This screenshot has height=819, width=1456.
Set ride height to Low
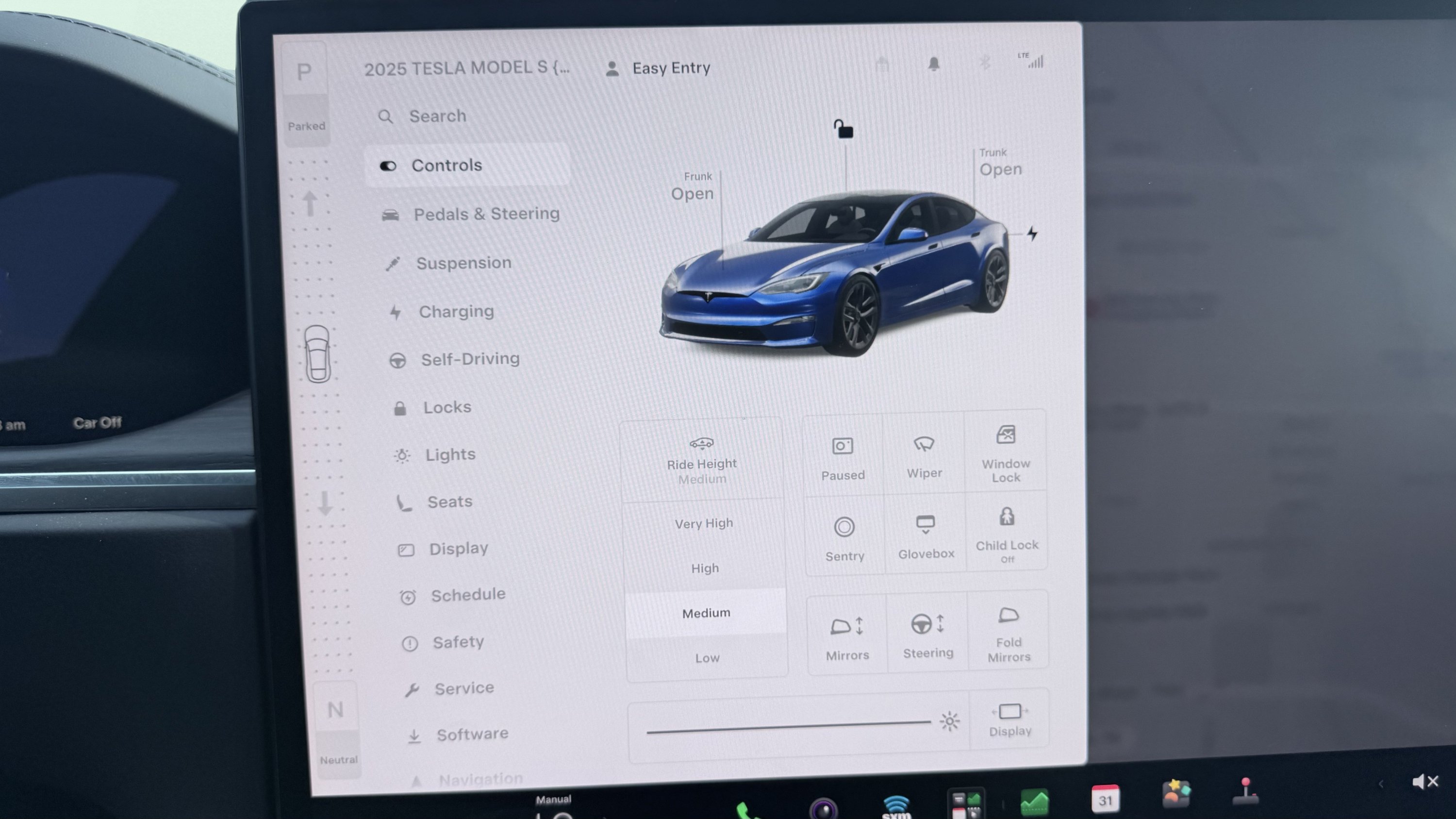[707, 658]
